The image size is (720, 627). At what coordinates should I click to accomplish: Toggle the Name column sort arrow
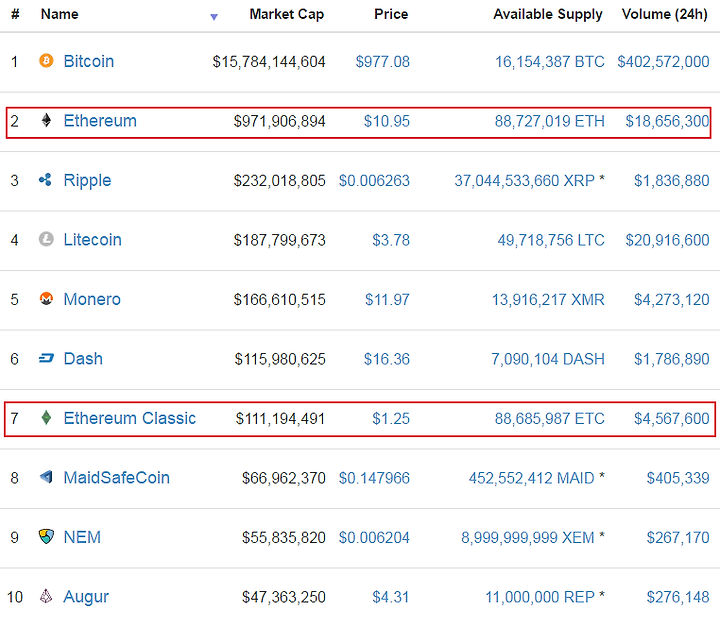(x=214, y=17)
